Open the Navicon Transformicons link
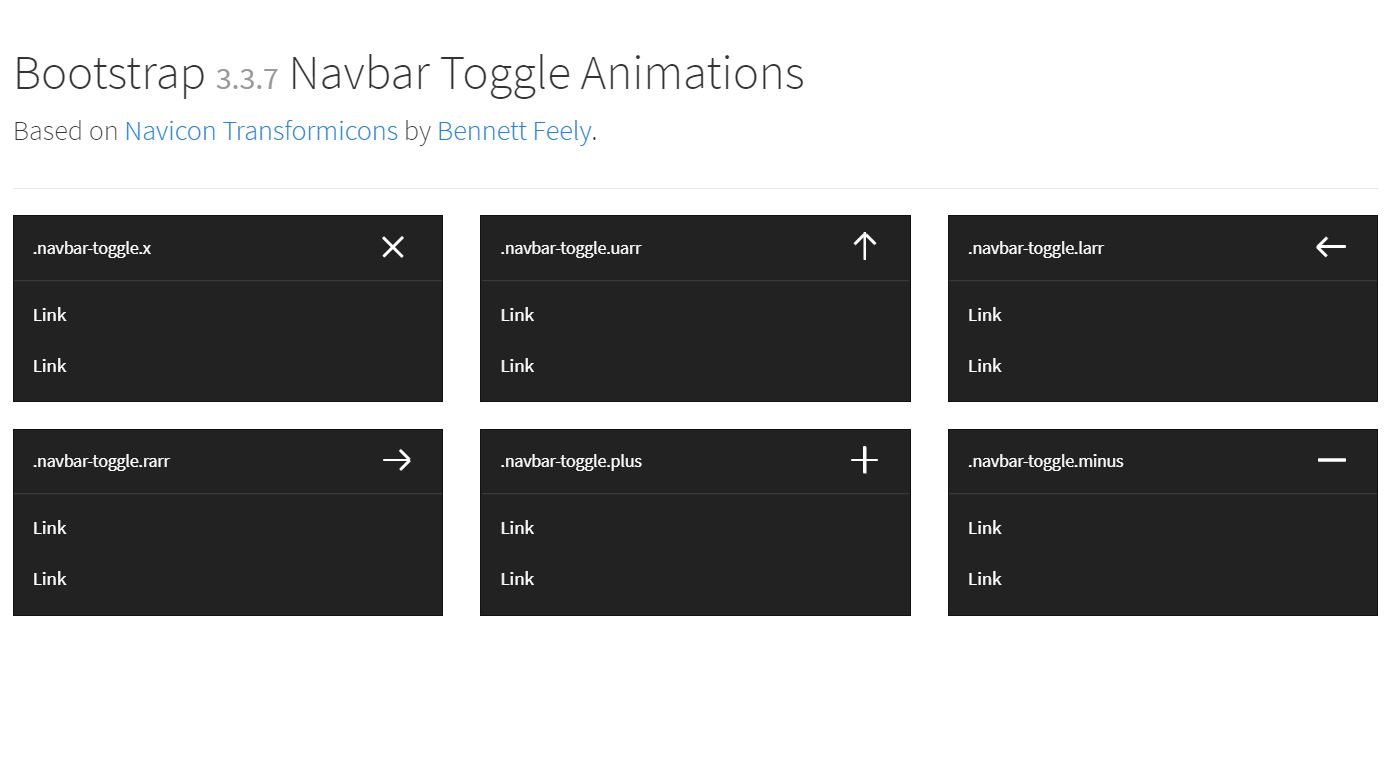Viewport: 1396px width, 770px height. pyautogui.click(x=261, y=131)
